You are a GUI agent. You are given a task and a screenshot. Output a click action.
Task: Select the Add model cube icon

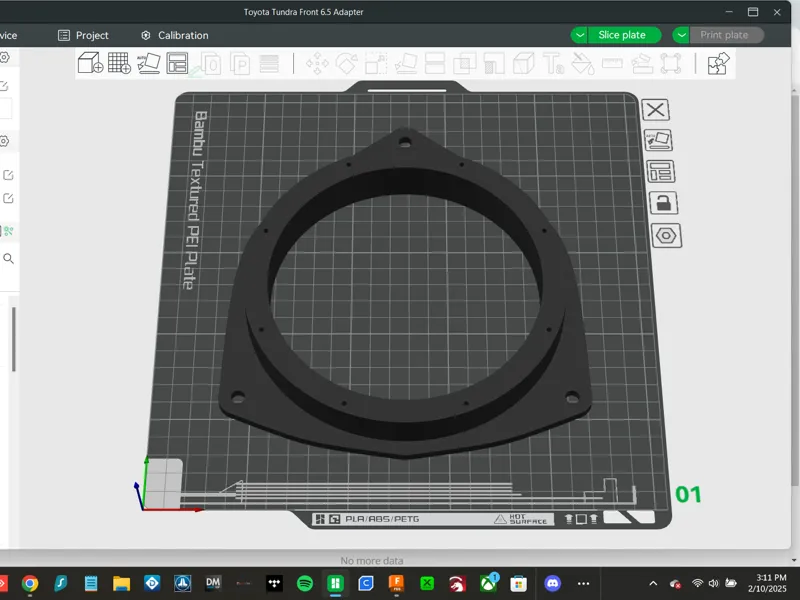(90, 63)
